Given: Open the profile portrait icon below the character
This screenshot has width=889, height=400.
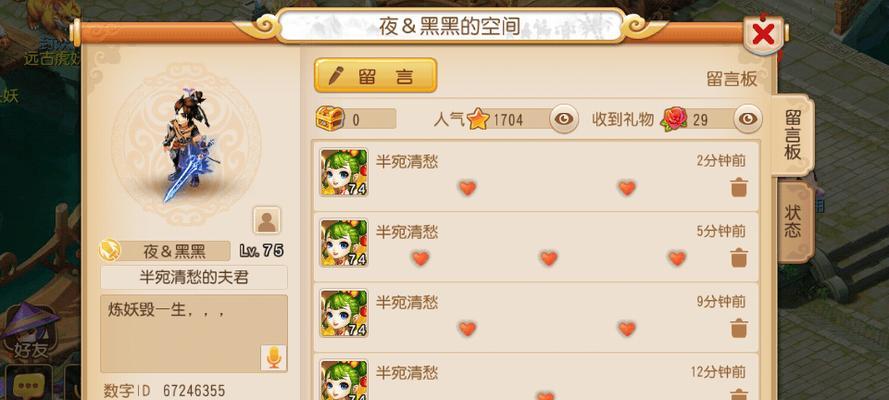Looking at the screenshot, I should pos(266,220).
